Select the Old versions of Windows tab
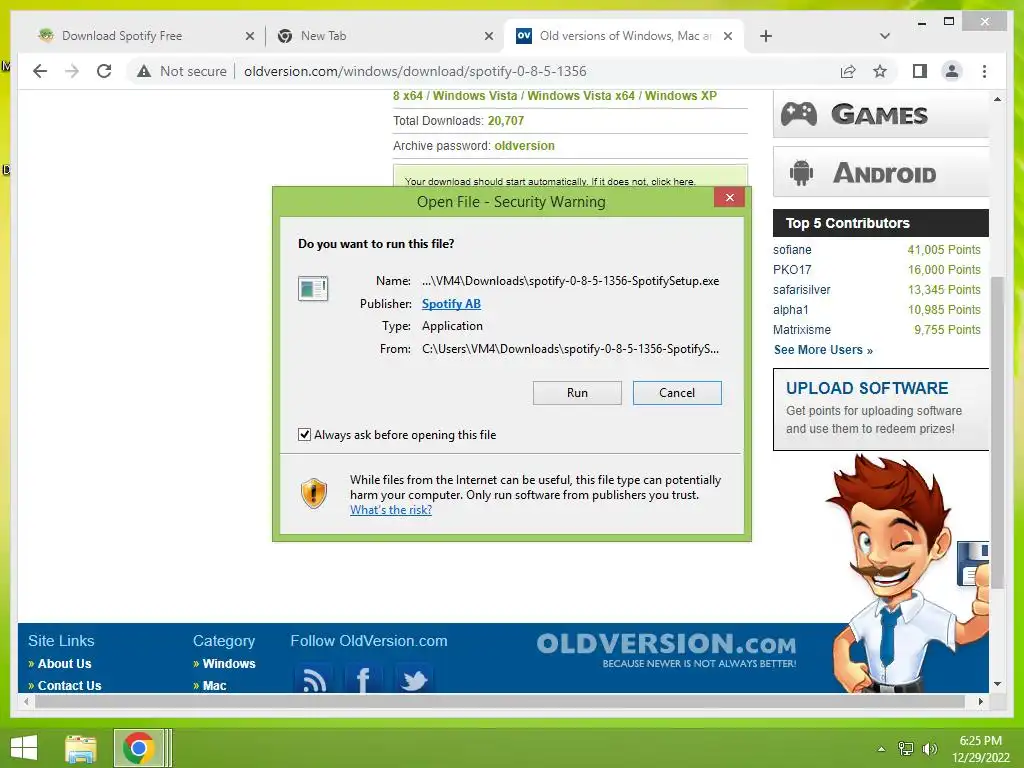The image size is (1024, 768). 624,36
